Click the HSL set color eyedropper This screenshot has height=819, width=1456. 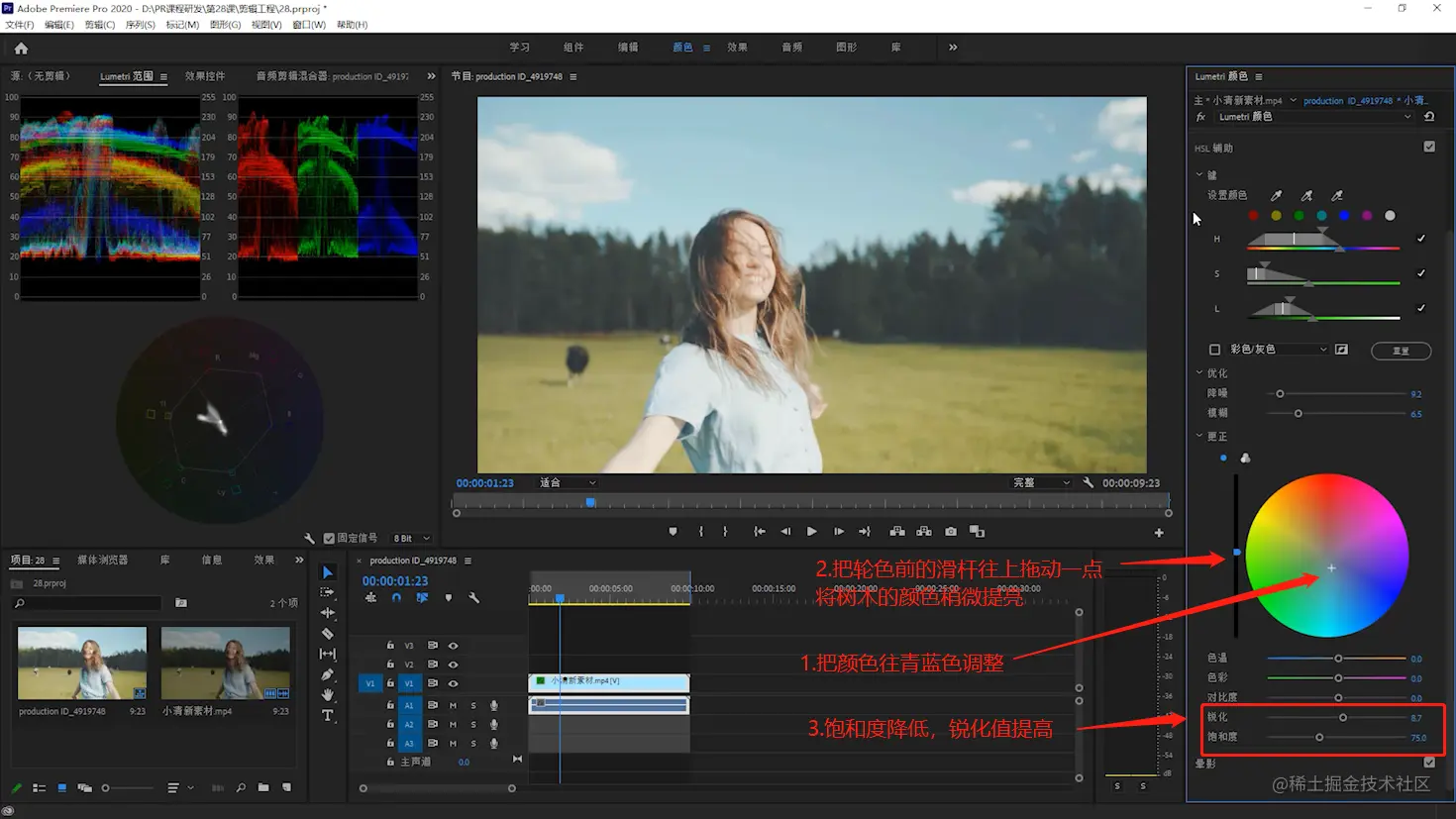pos(1276,196)
